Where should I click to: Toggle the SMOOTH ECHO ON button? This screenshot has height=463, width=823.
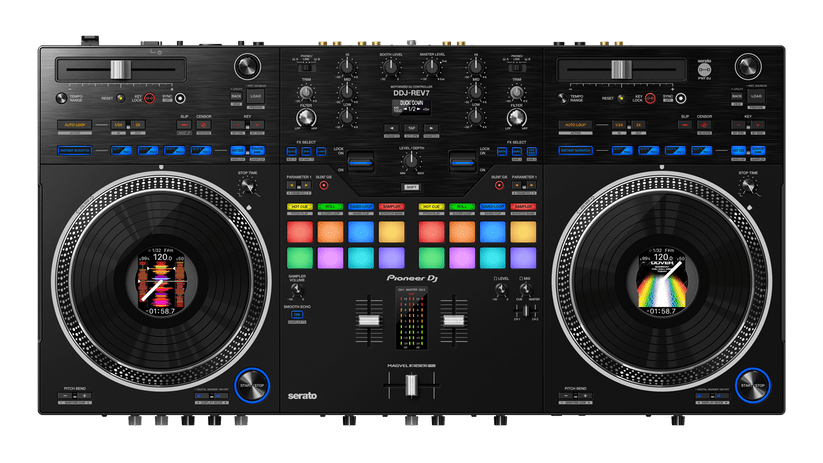coord(297,315)
